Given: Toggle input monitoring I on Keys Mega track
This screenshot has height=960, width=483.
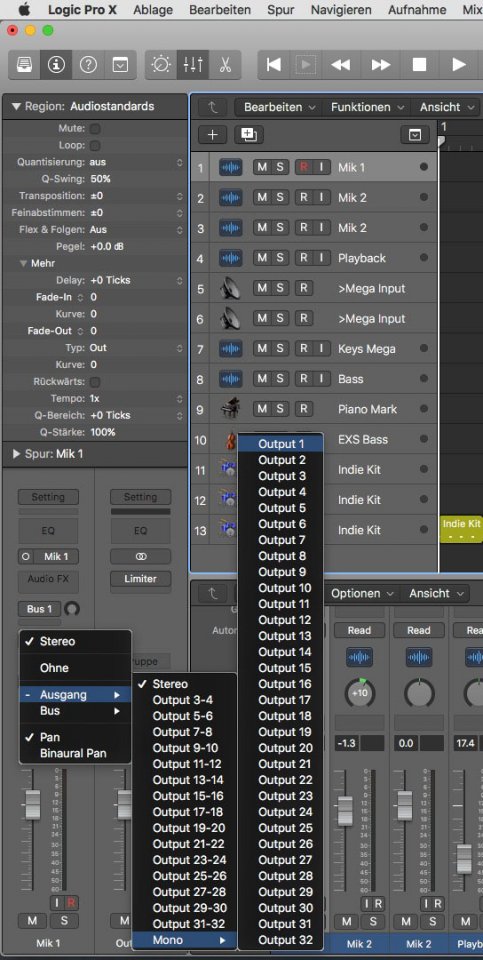Looking at the screenshot, I should click(x=321, y=348).
